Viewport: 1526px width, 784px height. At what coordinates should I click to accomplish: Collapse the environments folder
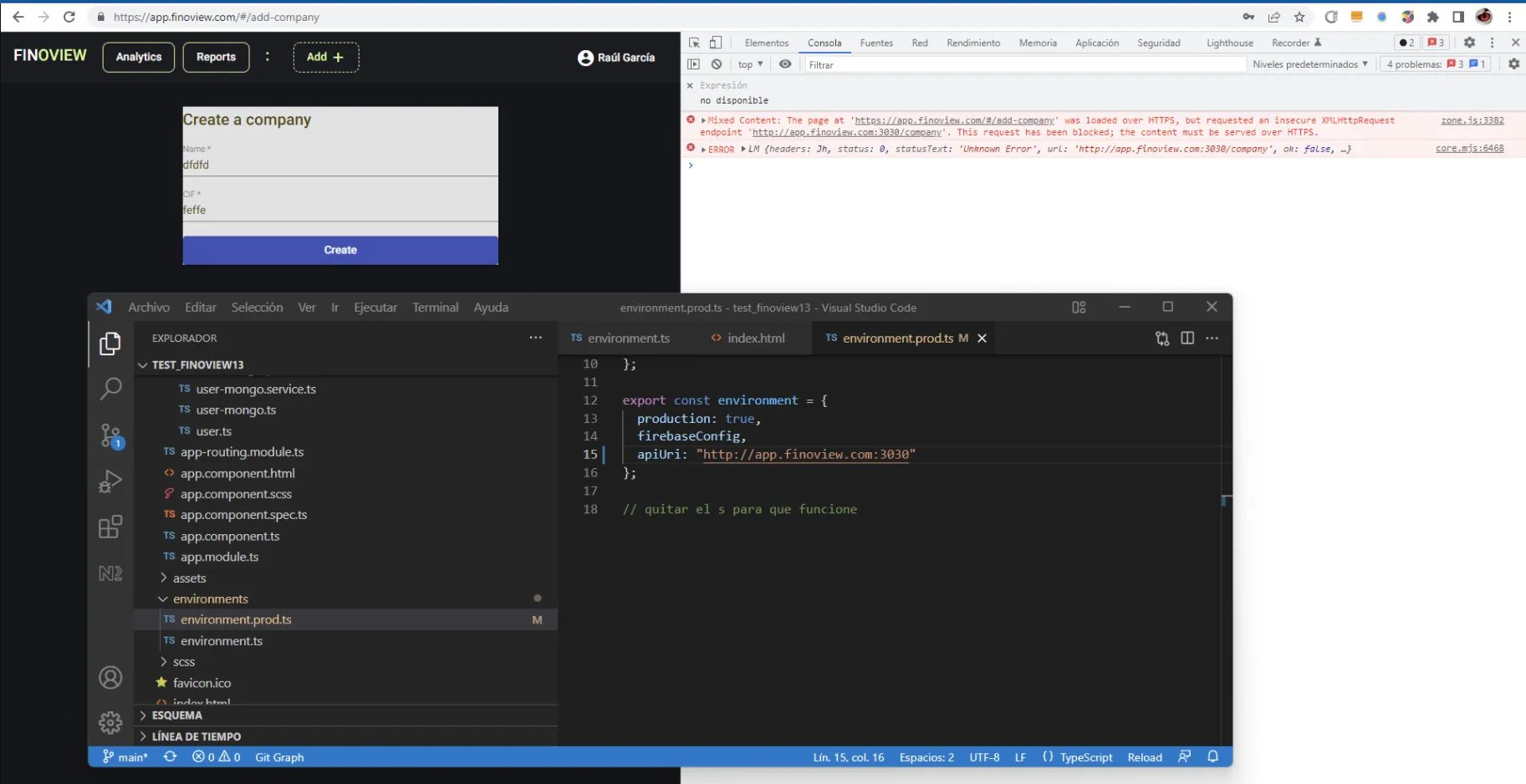pyautogui.click(x=210, y=599)
